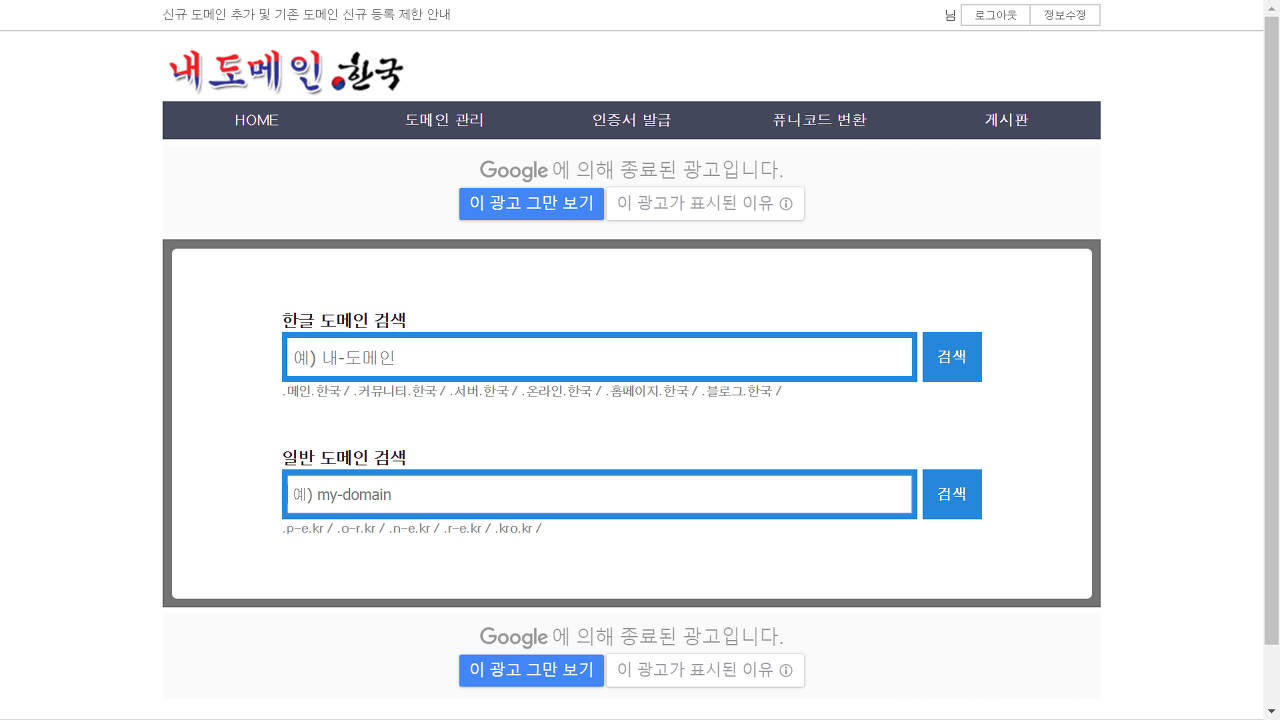Click the 일반 도메인 검색 input field
1280x720 pixels.
pos(600,494)
